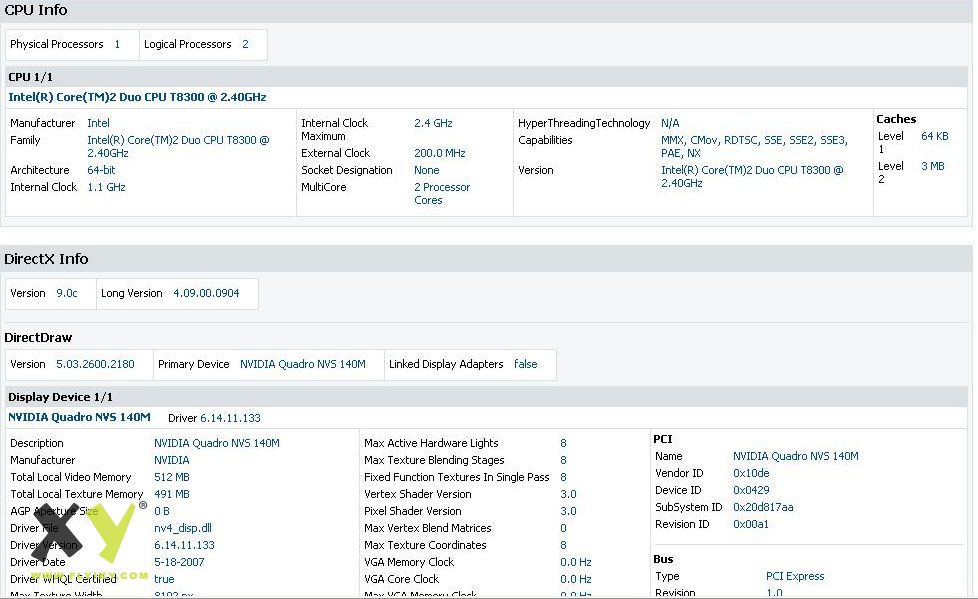This screenshot has height=599, width=978.
Task: Select the Socket Designation value "None"
Action: tap(427, 170)
